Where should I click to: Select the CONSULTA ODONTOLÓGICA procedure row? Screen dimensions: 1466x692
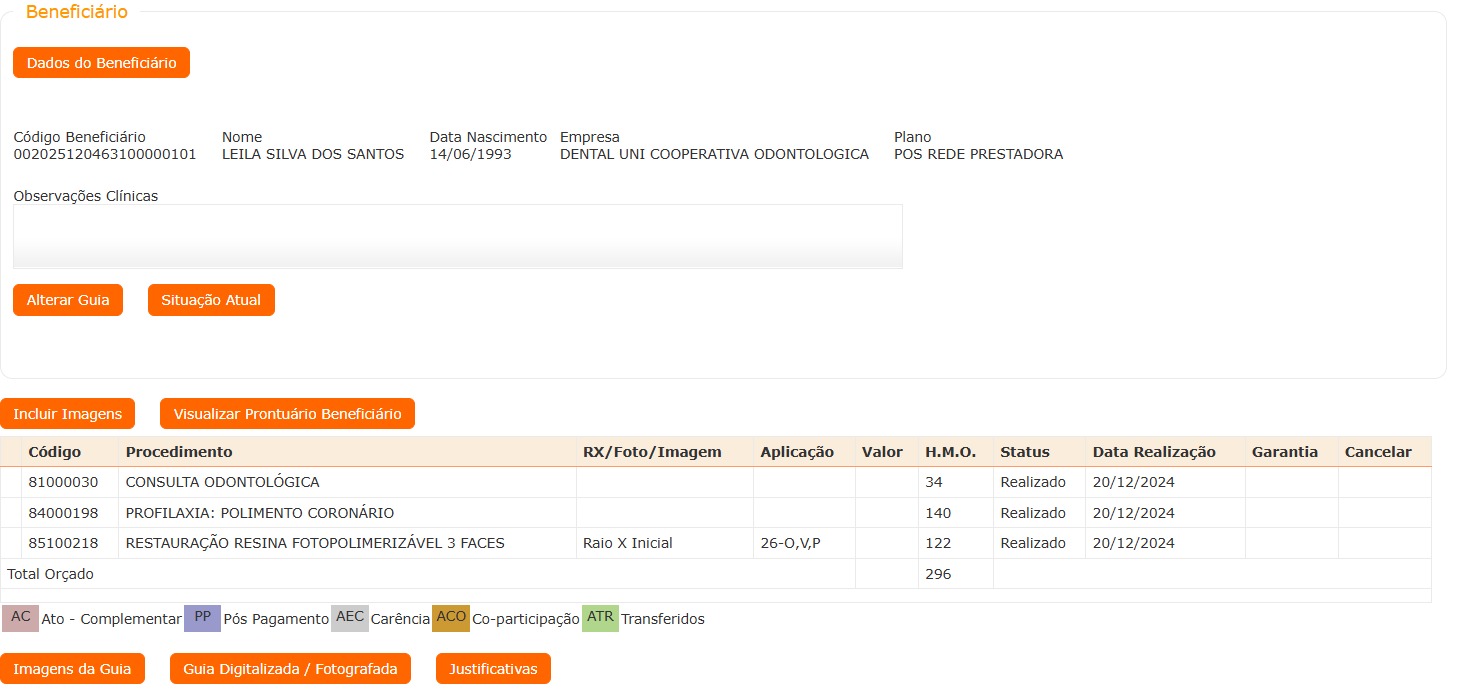222,482
